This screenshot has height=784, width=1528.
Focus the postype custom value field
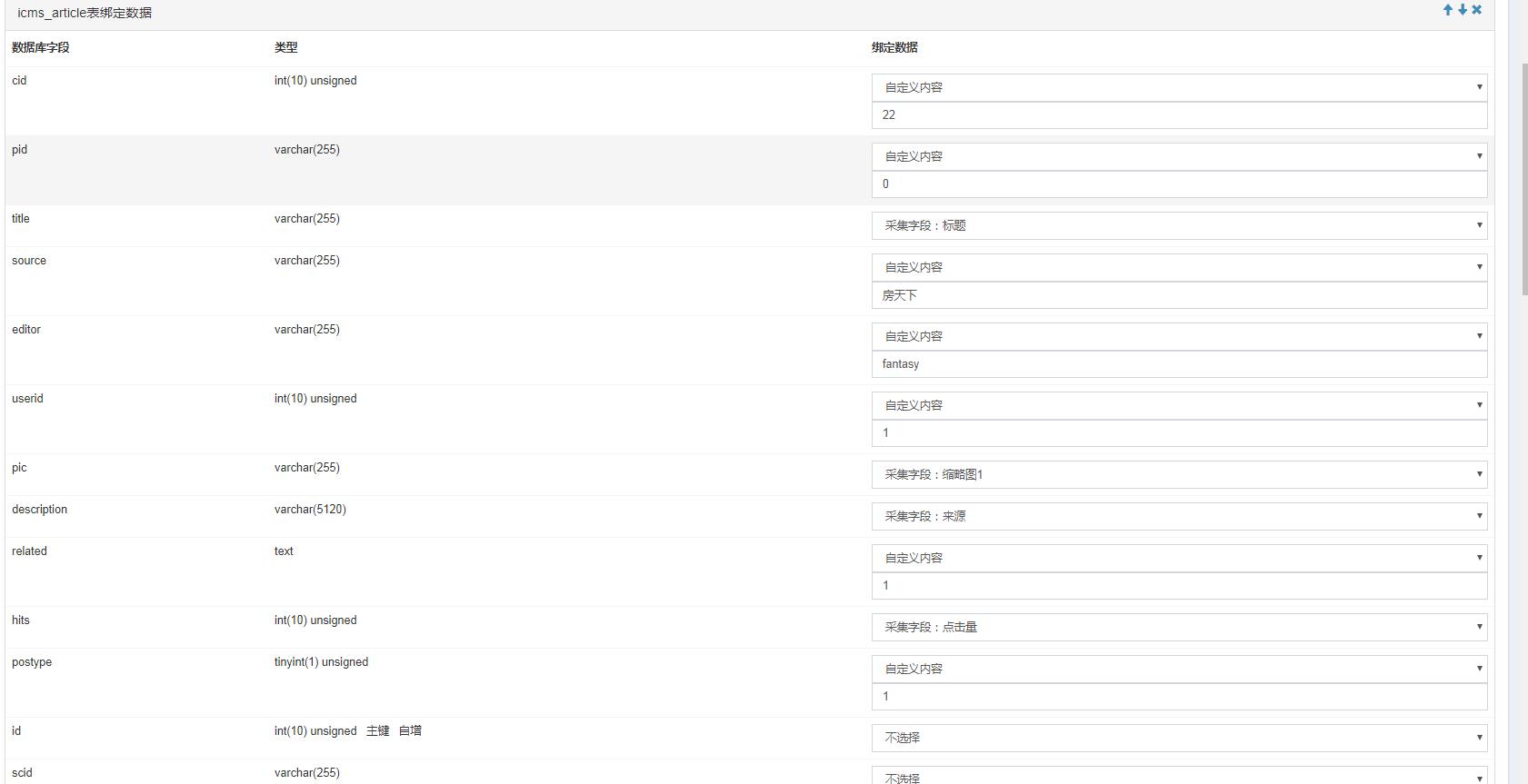1179,697
